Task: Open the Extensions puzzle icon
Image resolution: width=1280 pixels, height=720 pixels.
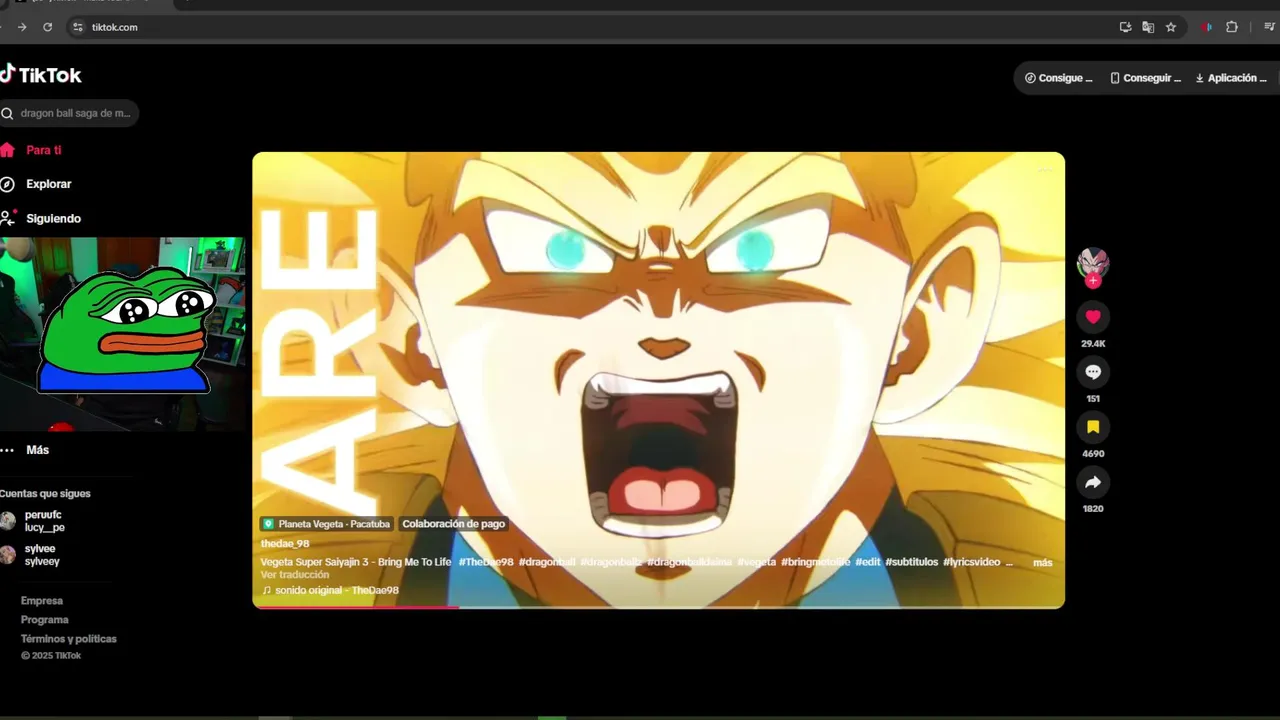Action: pos(1232,27)
